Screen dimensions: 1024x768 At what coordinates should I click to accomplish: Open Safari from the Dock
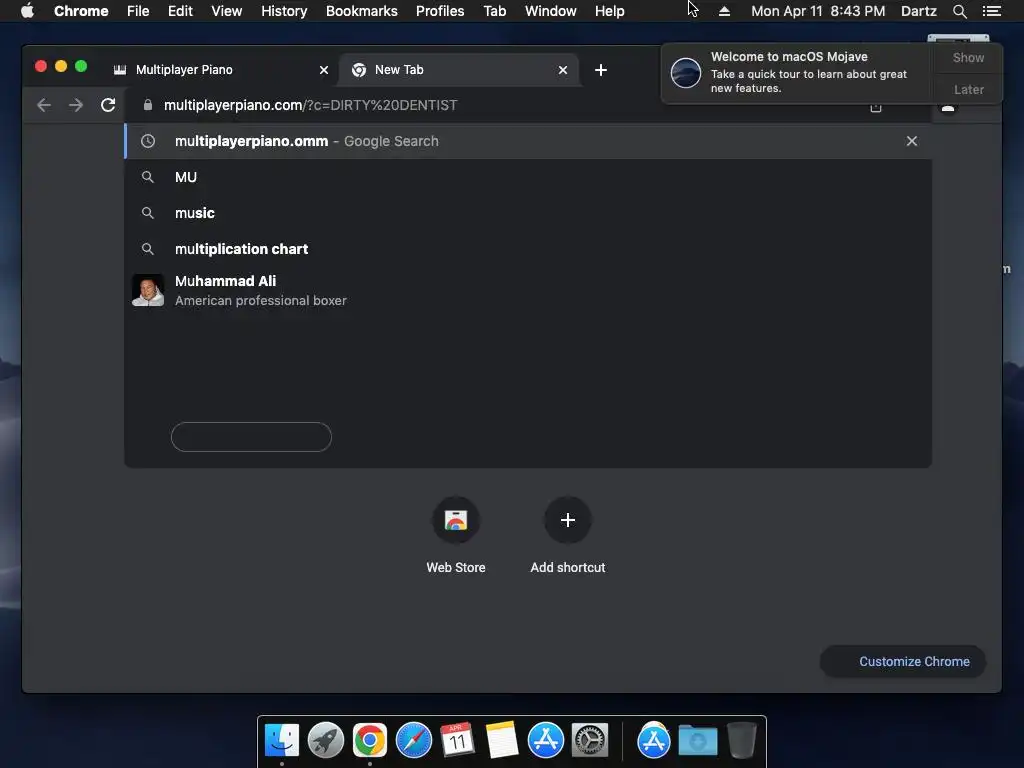414,741
